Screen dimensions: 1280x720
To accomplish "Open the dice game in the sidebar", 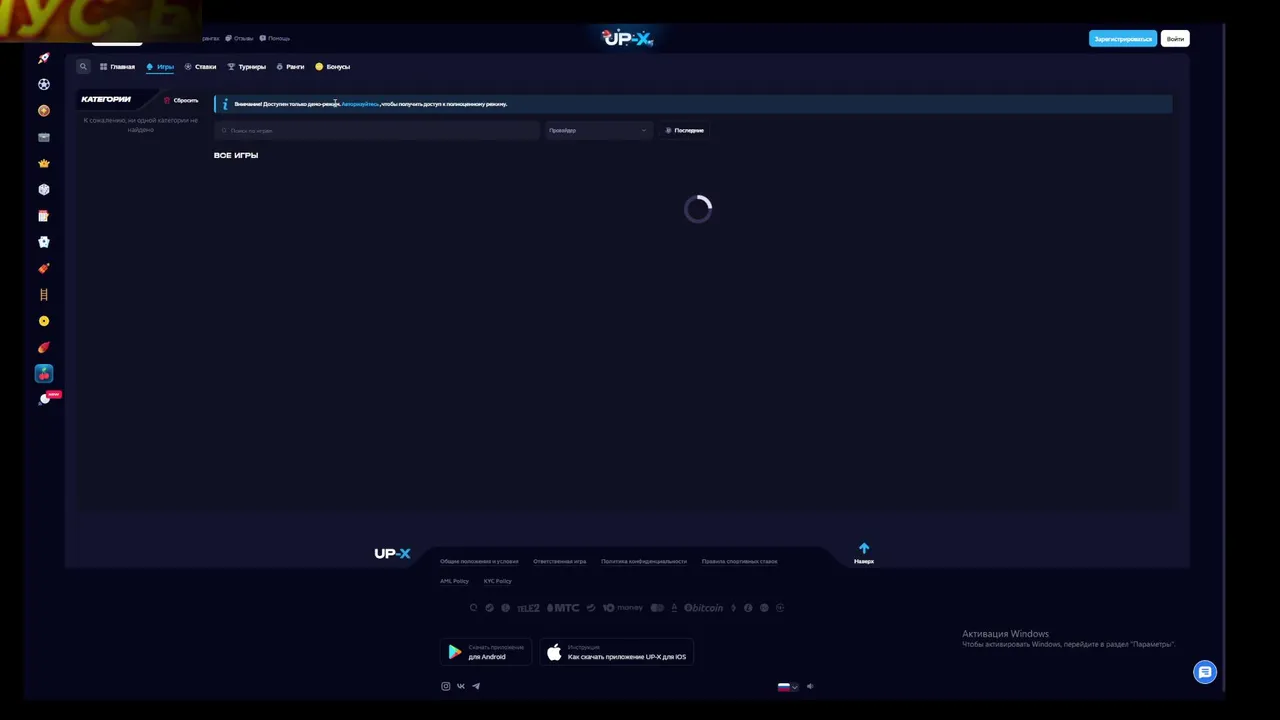I will click(x=44, y=189).
